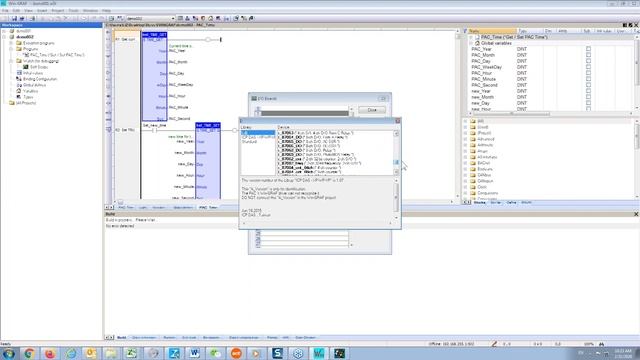This screenshot has height=360, width=640.
Task: Expand the demo001 project node
Action: point(4,31)
